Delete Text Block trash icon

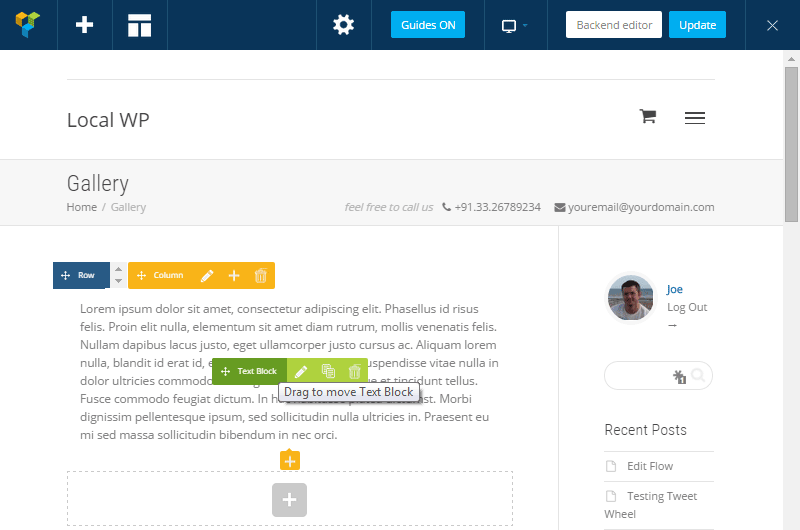click(x=355, y=371)
